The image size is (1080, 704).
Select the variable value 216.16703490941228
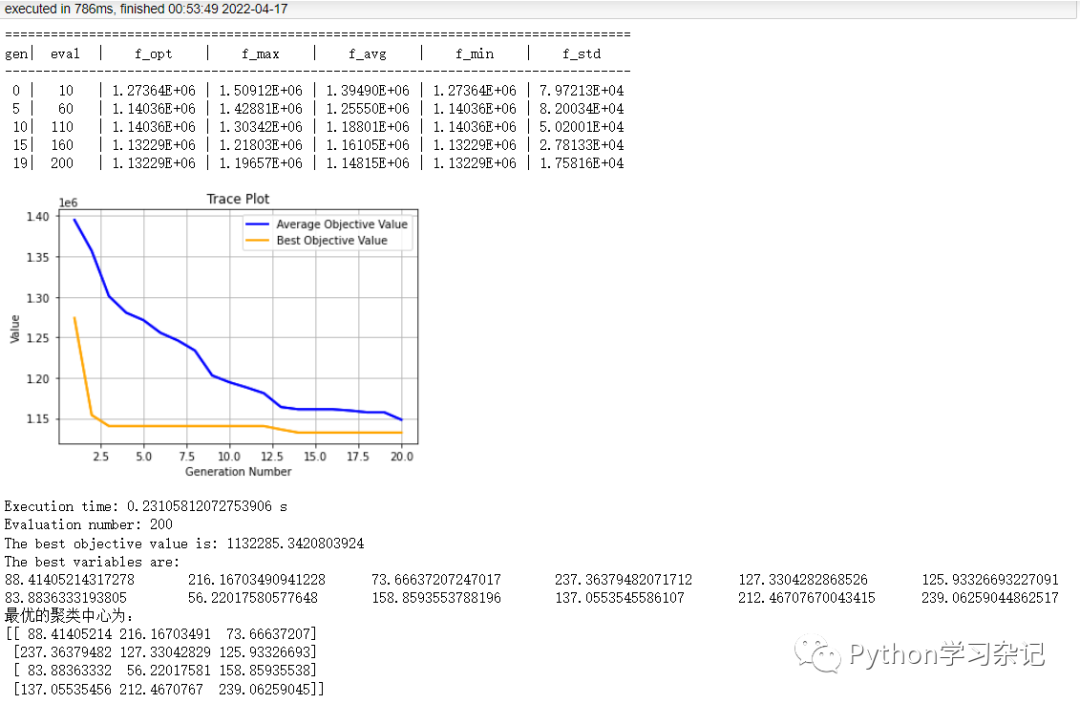(x=256, y=580)
